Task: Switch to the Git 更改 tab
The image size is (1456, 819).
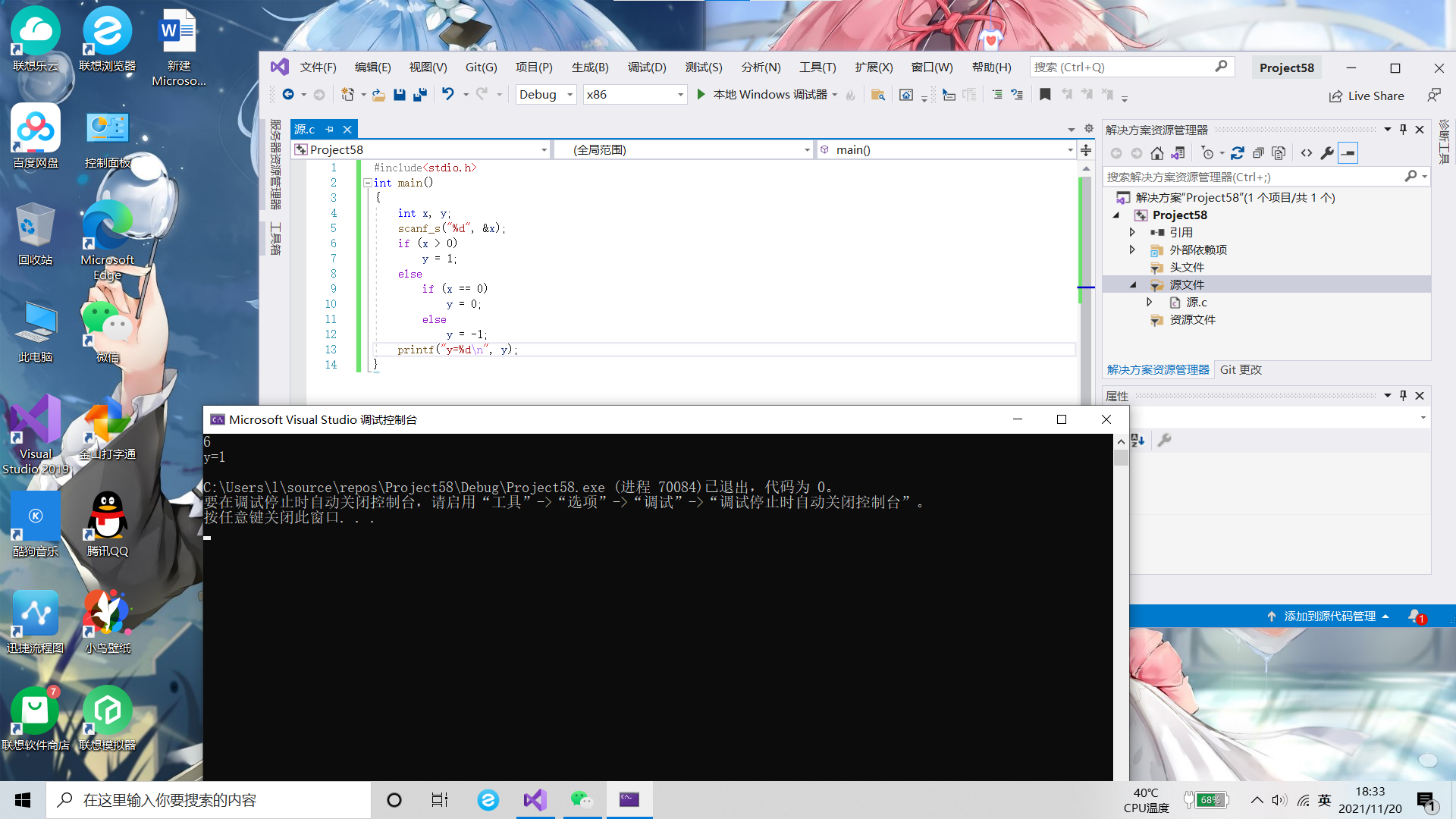Action: coord(1241,370)
